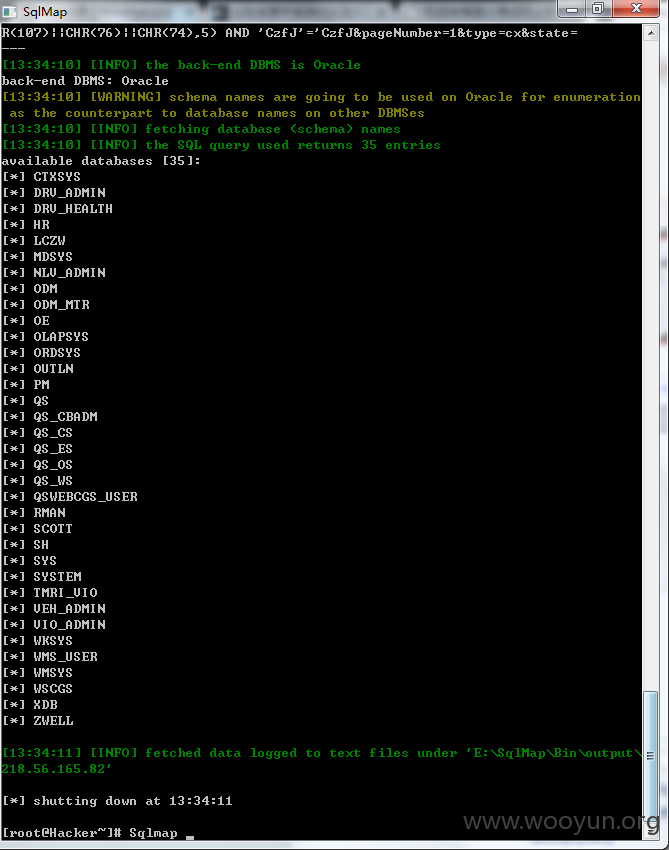This screenshot has height=850, width=669.
Task: Click the empty scrollbar track above thumb
Action: (651, 366)
